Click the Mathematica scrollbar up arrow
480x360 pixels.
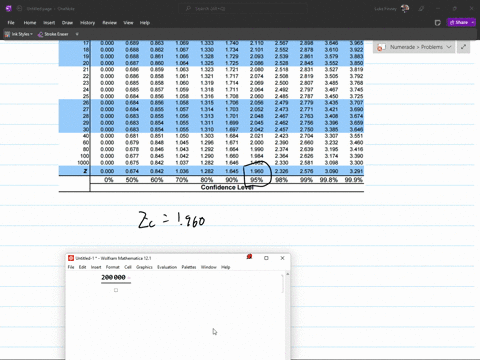[288, 274]
